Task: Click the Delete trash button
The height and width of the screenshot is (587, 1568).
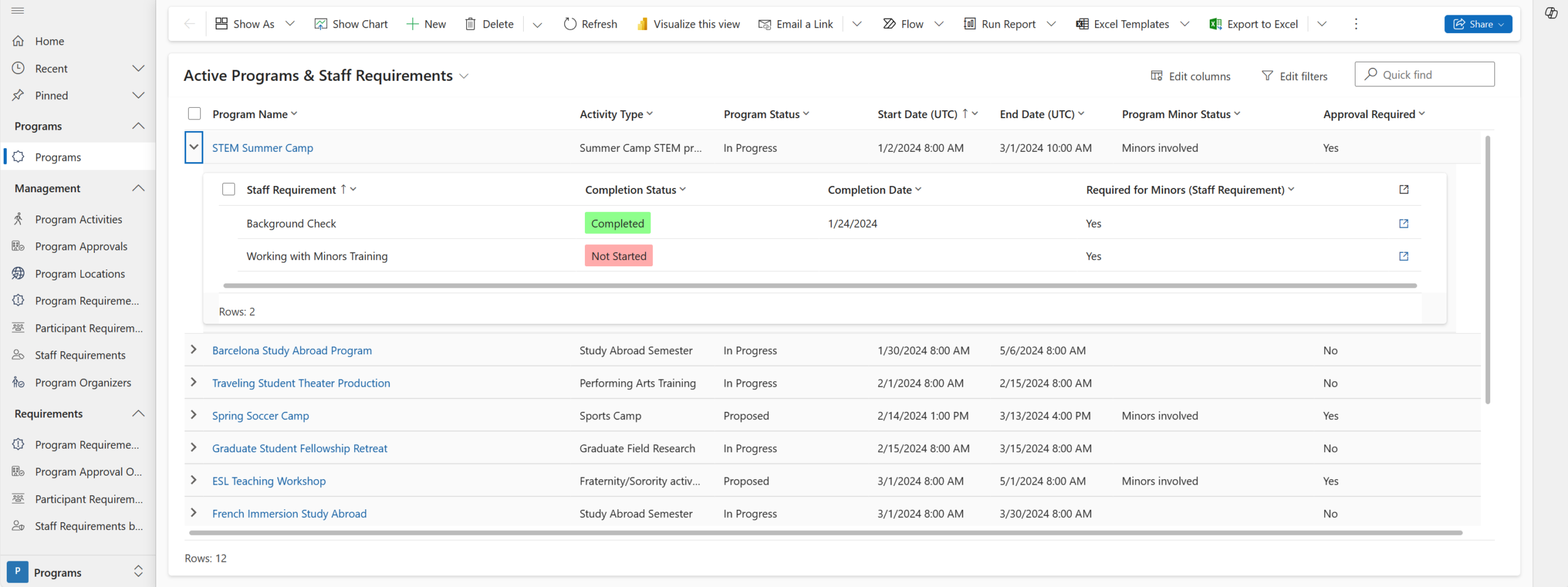Action: click(489, 24)
